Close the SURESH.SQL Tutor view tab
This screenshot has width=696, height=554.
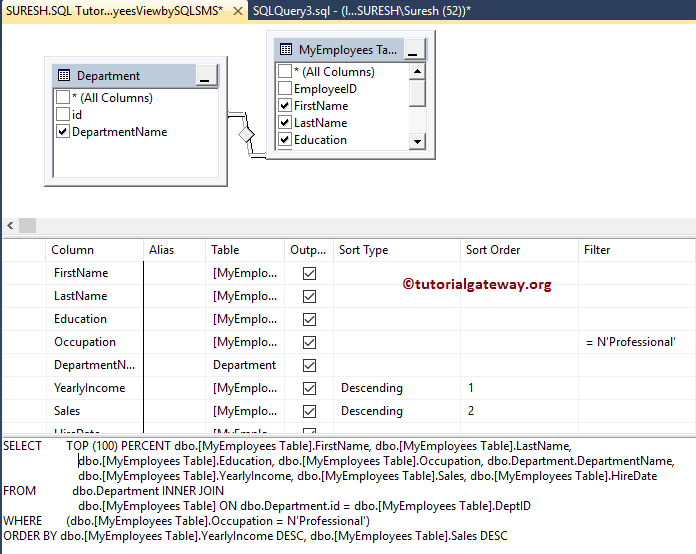point(238,11)
